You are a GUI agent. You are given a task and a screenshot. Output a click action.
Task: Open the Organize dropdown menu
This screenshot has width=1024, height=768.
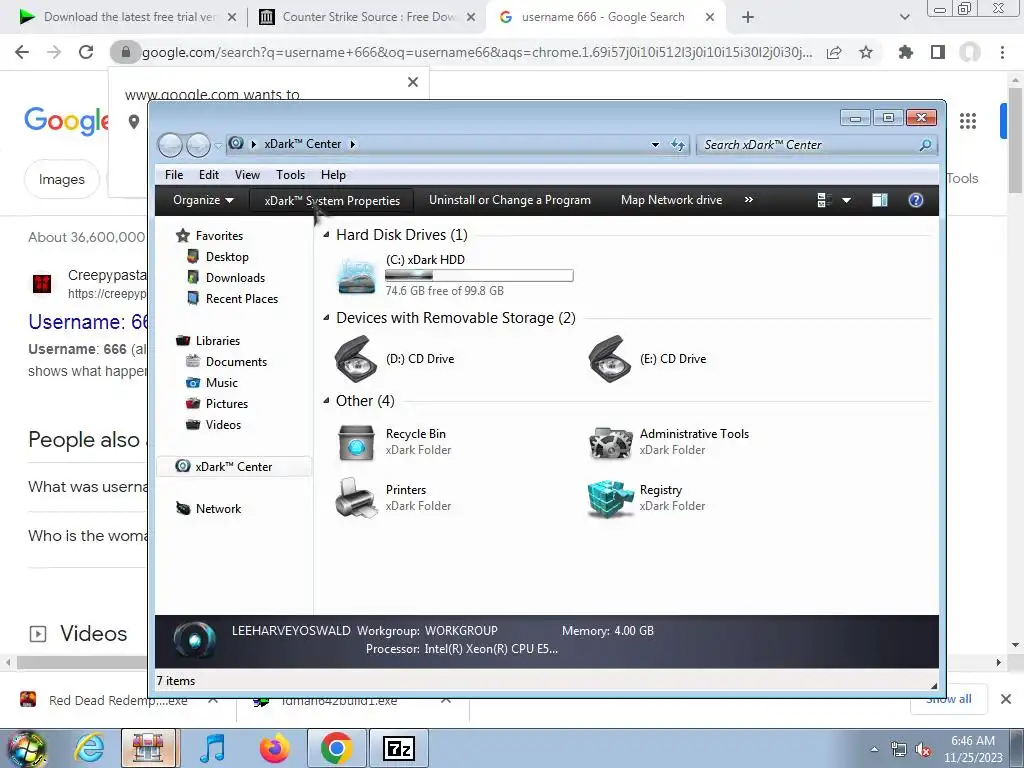pos(203,200)
